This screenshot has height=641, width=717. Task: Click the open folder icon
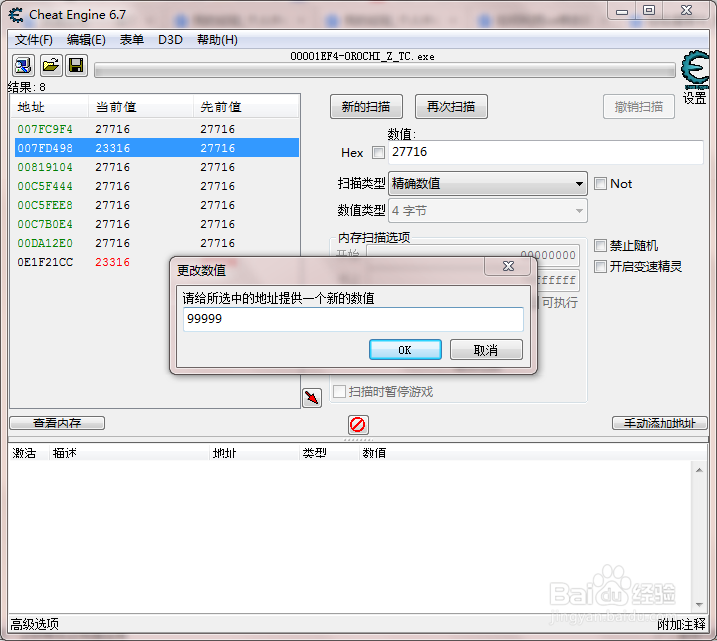[x=51, y=66]
